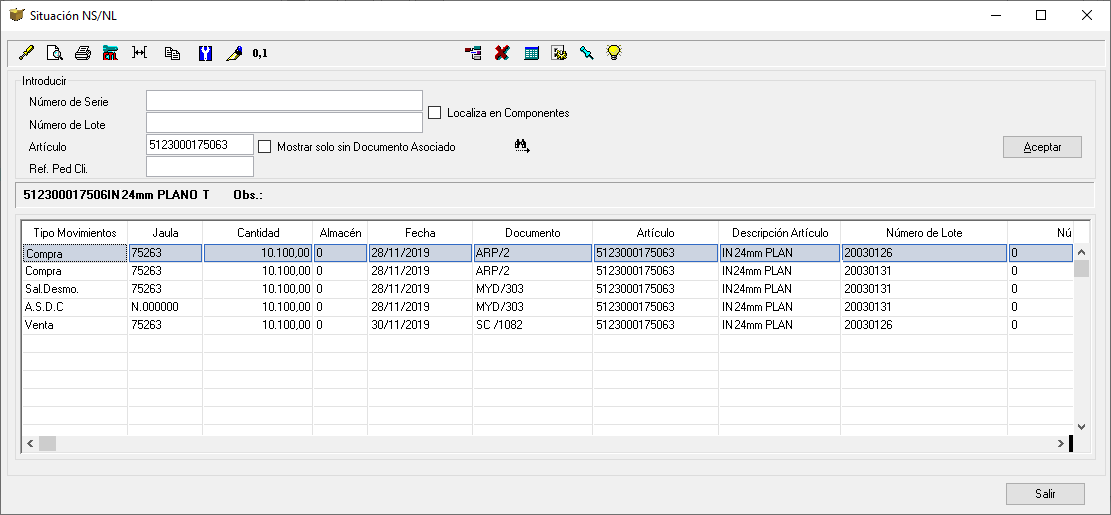Image resolution: width=1111 pixels, height=515 pixels.
Task: Click the 0,1 decimals icon
Action: click(260, 53)
